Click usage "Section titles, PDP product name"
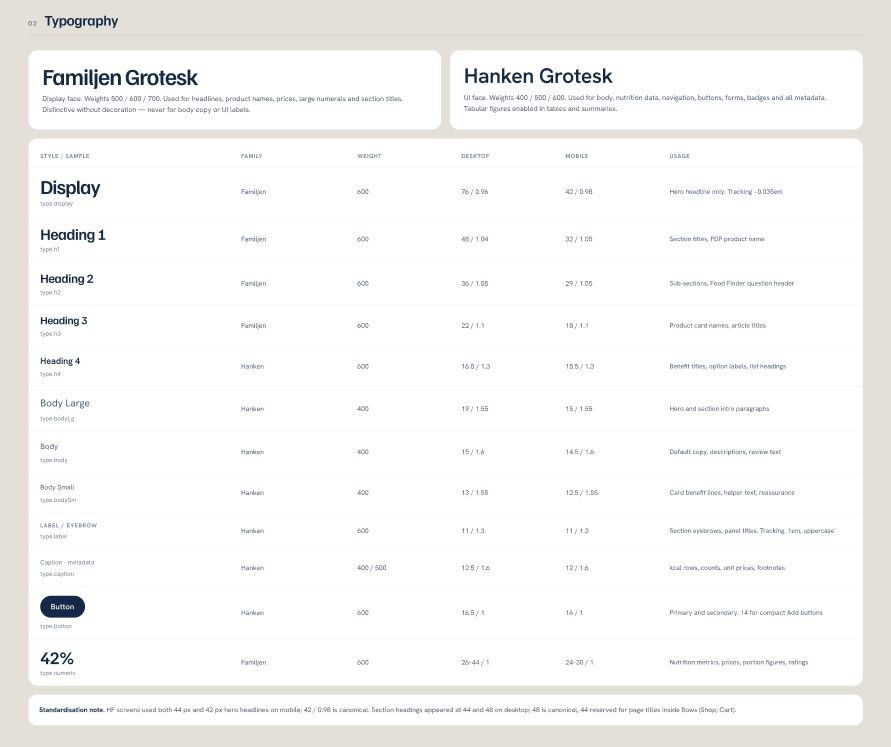The image size is (891, 747). pos(717,239)
